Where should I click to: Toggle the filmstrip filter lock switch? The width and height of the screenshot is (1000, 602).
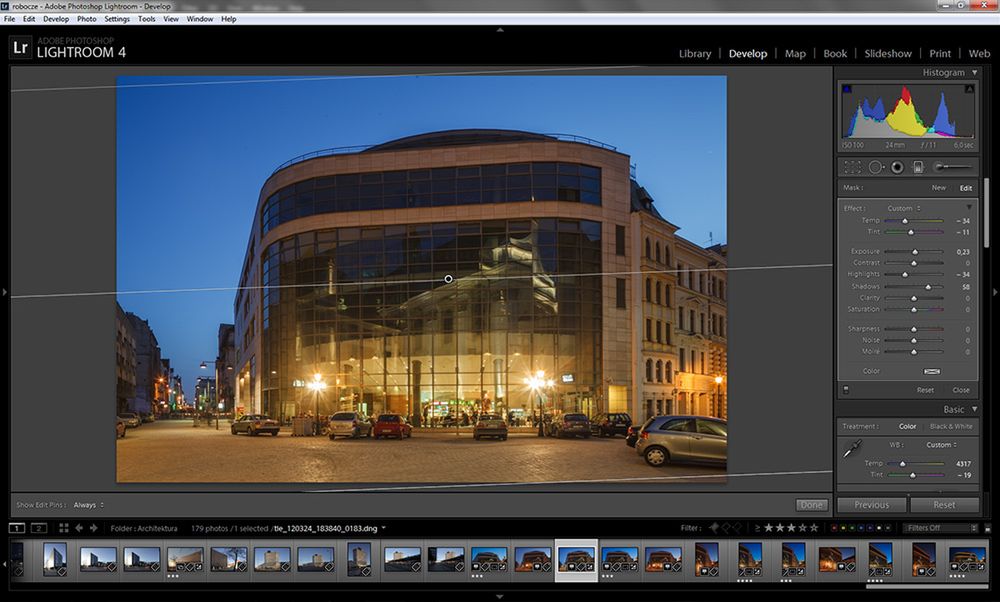(988, 528)
